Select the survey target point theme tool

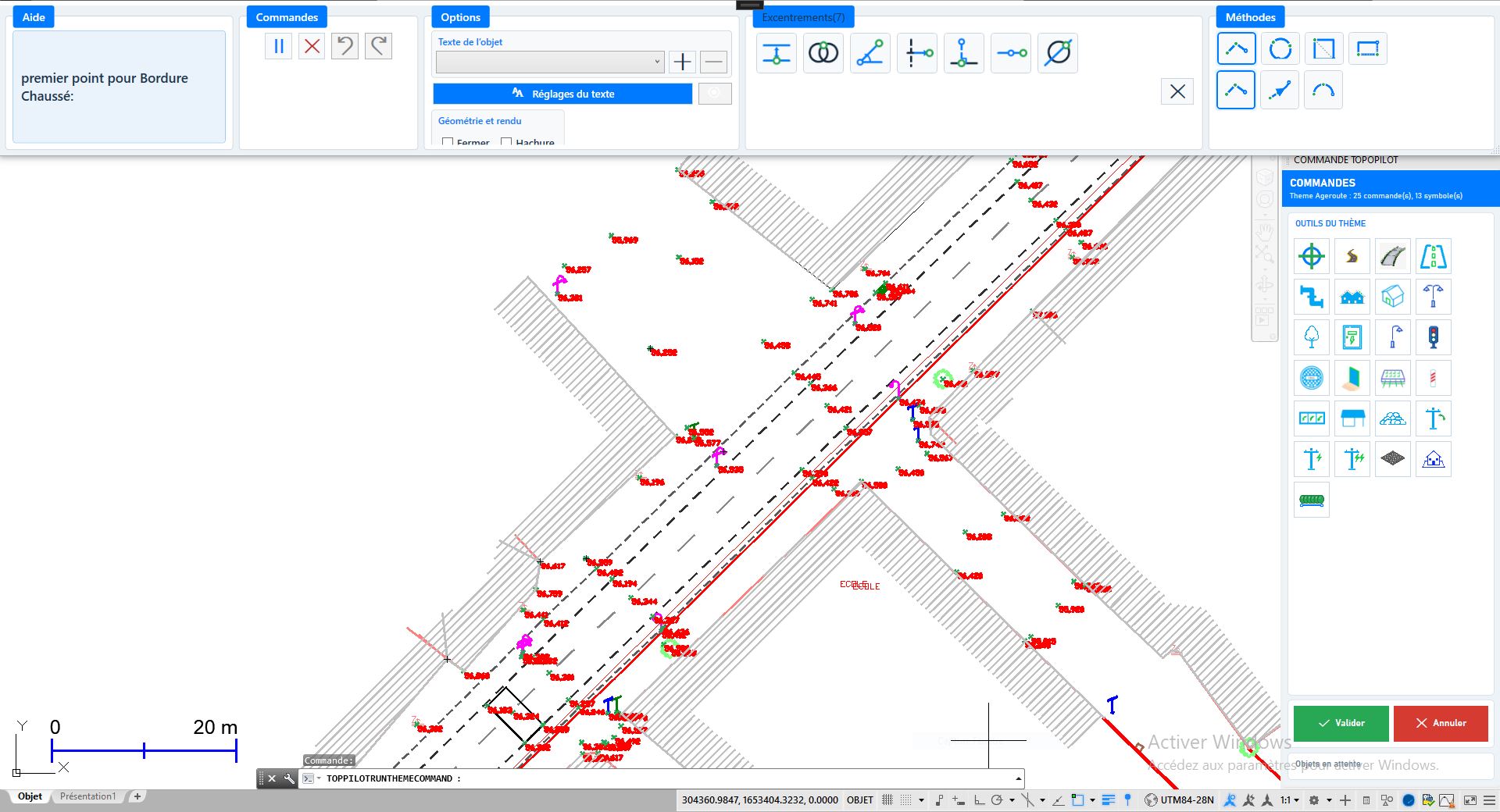pos(1312,256)
